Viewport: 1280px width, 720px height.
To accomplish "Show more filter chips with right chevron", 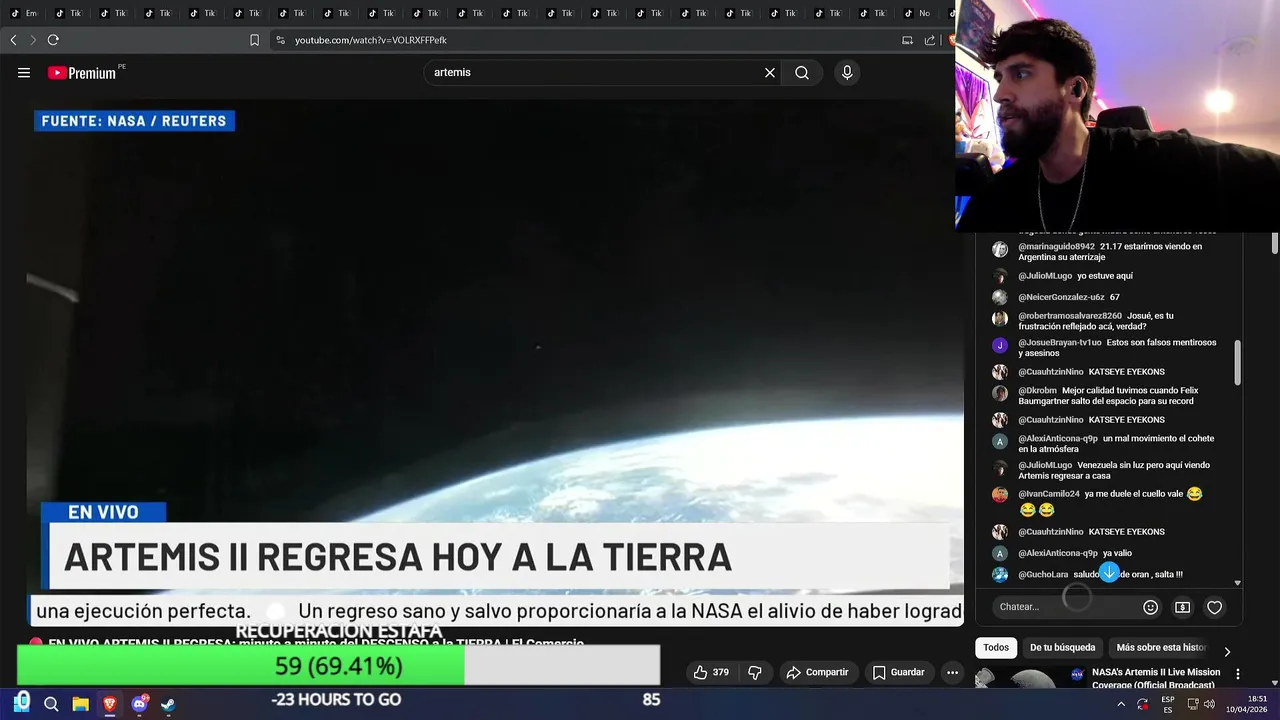I will (x=1227, y=651).
